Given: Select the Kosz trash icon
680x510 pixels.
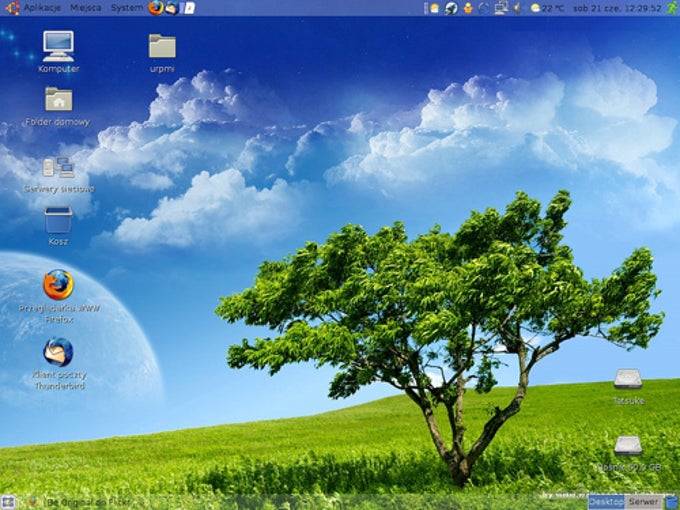Looking at the screenshot, I should [x=58, y=226].
